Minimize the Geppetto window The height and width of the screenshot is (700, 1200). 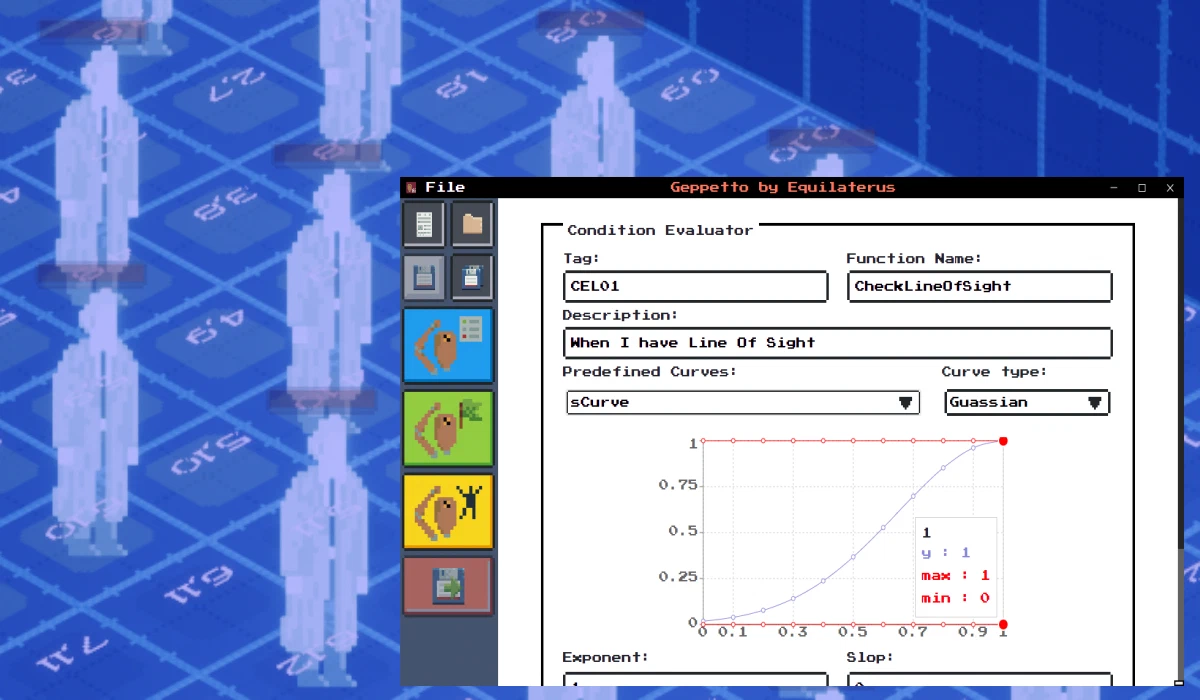pos(1113,187)
